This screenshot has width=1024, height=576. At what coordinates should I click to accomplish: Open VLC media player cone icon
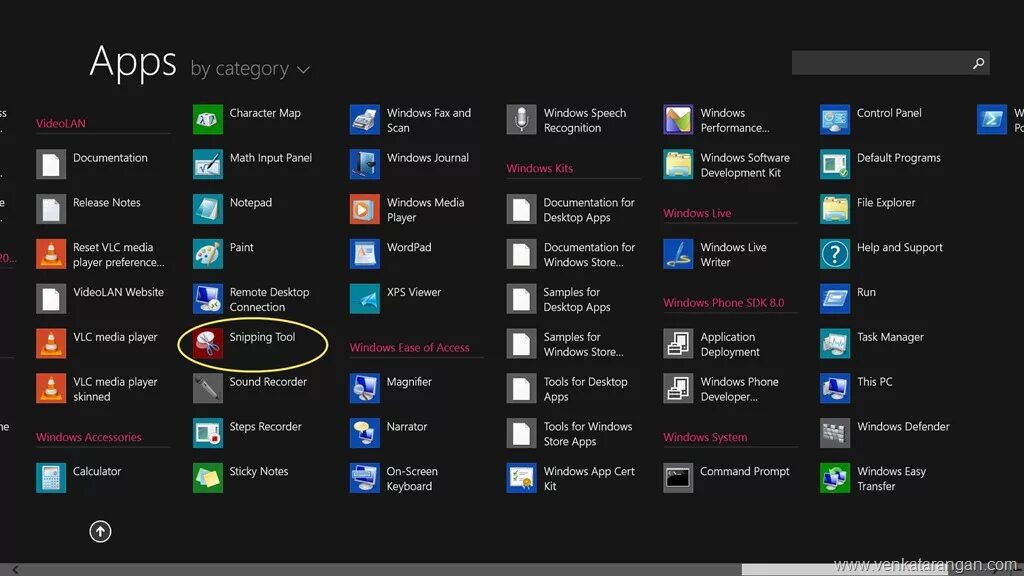pos(51,344)
